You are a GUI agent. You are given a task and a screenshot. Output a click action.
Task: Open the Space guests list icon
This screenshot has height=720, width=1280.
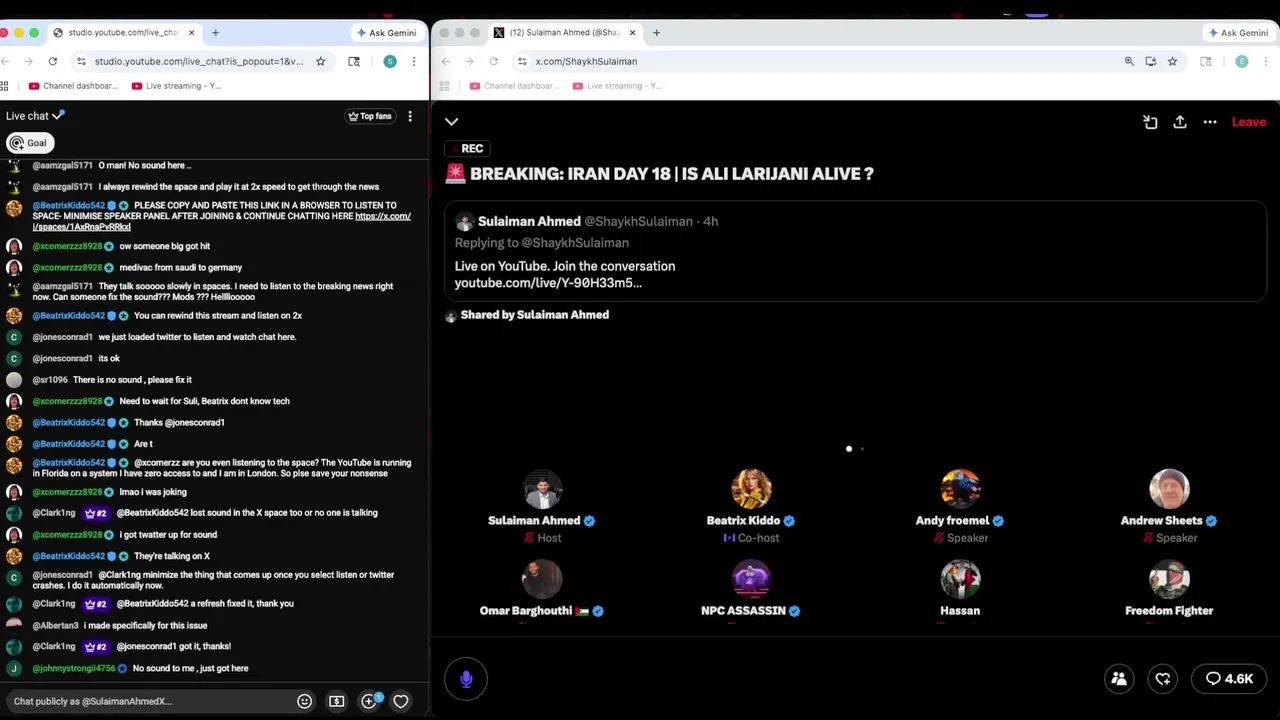pos(1119,679)
